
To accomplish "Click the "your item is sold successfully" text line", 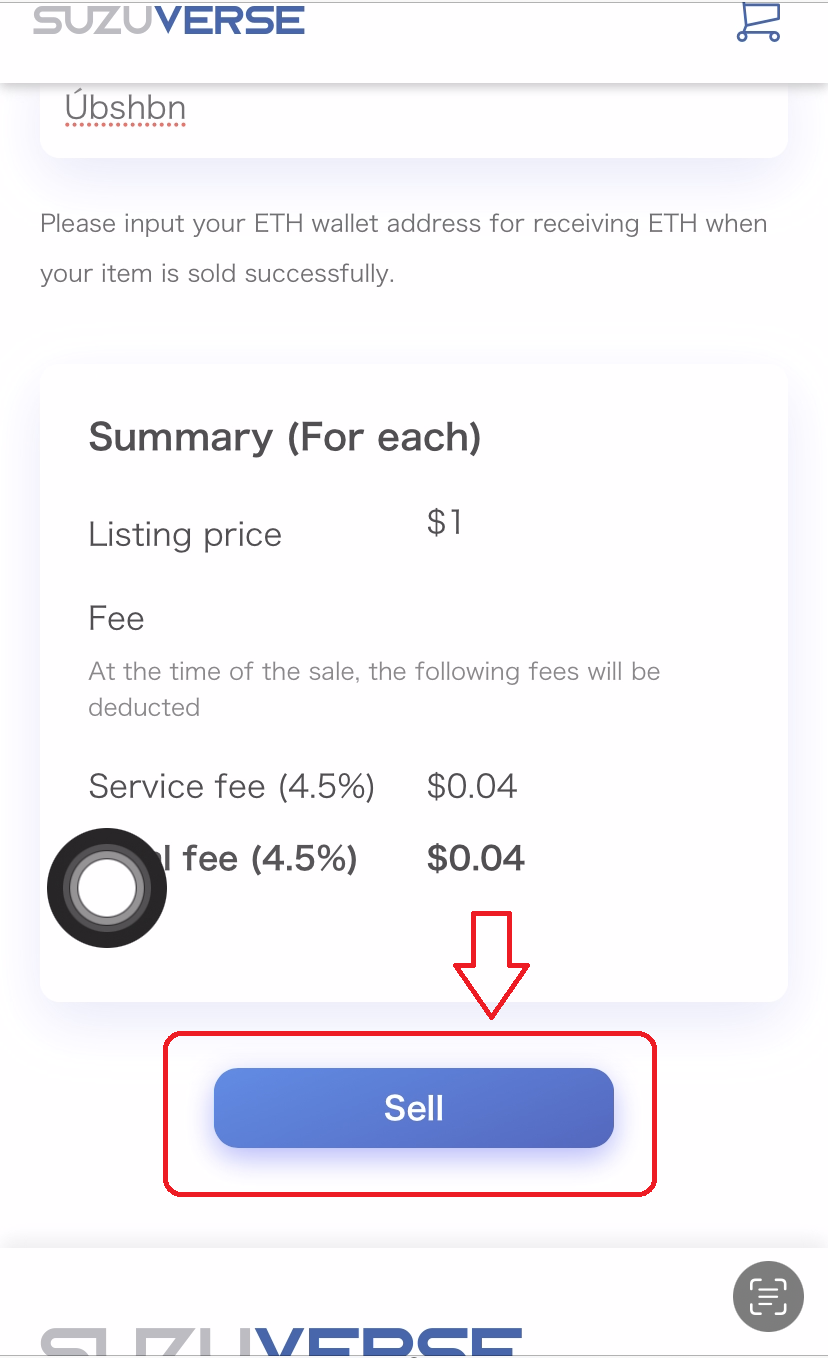I will pos(217,273).
